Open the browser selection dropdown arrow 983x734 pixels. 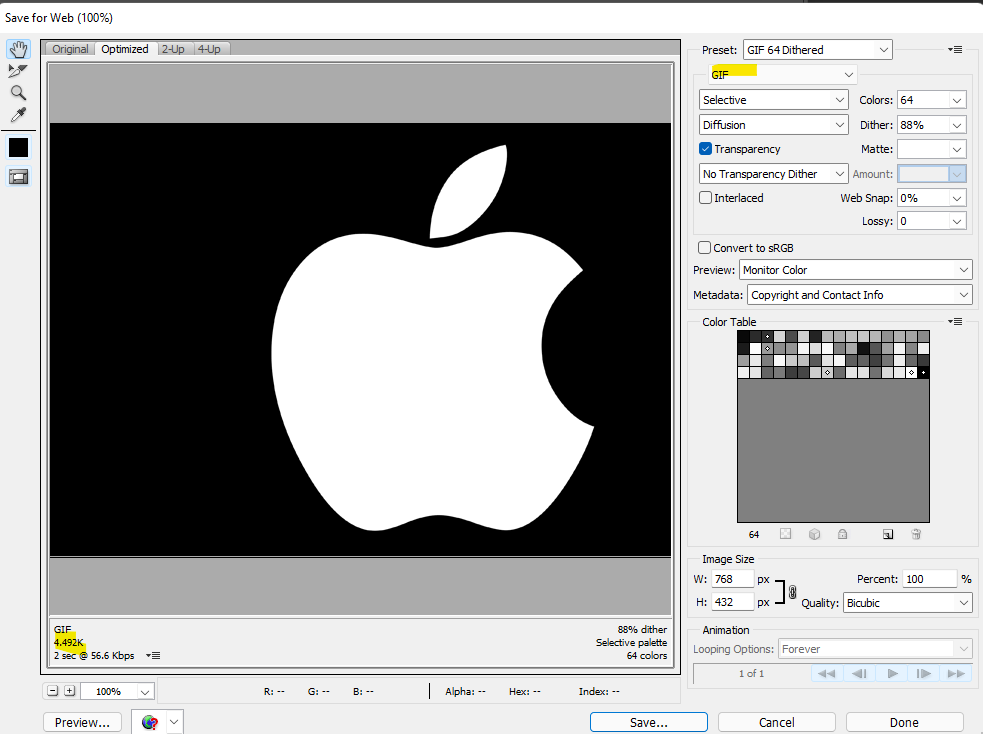point(174,722)
